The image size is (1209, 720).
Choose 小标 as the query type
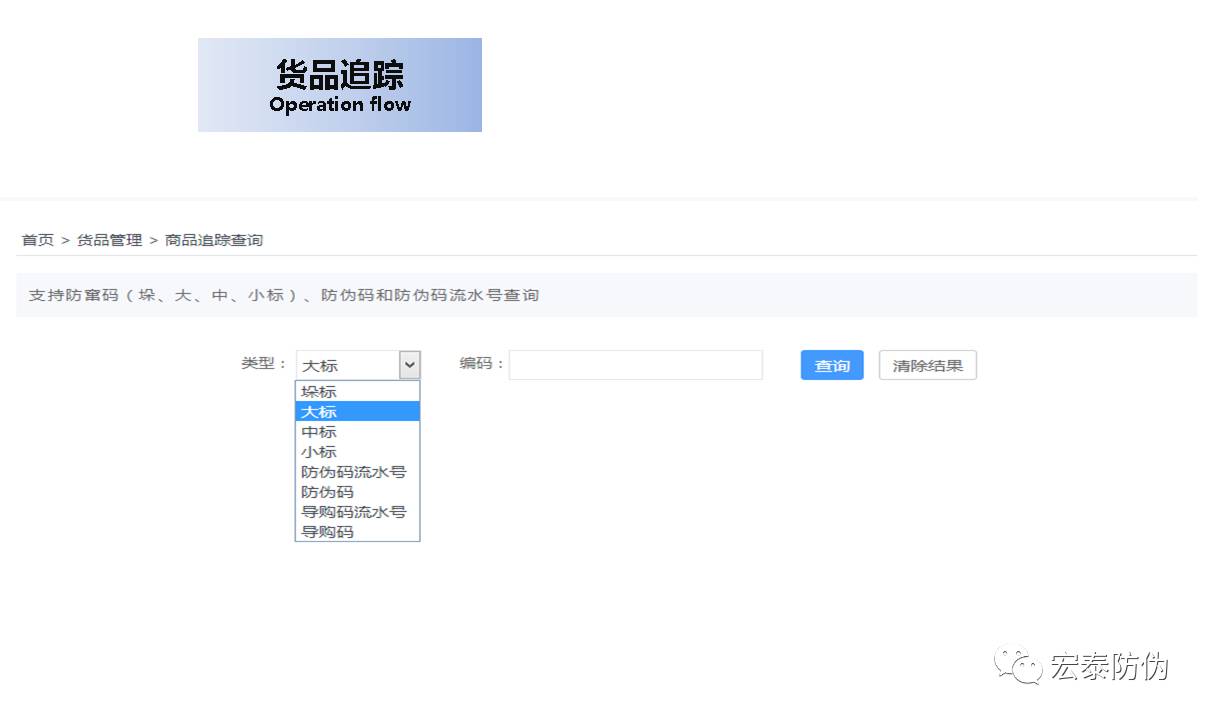coord(318,451)
